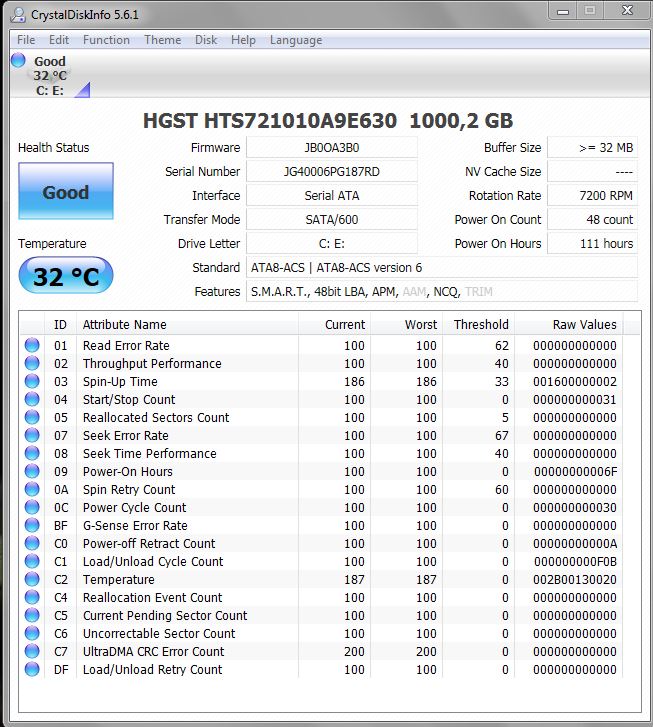Image resolution: width=653 pixels, height=727 pixels.
Task: Click status orb for Spin Retry Count
Action: [x=32, y=489]
